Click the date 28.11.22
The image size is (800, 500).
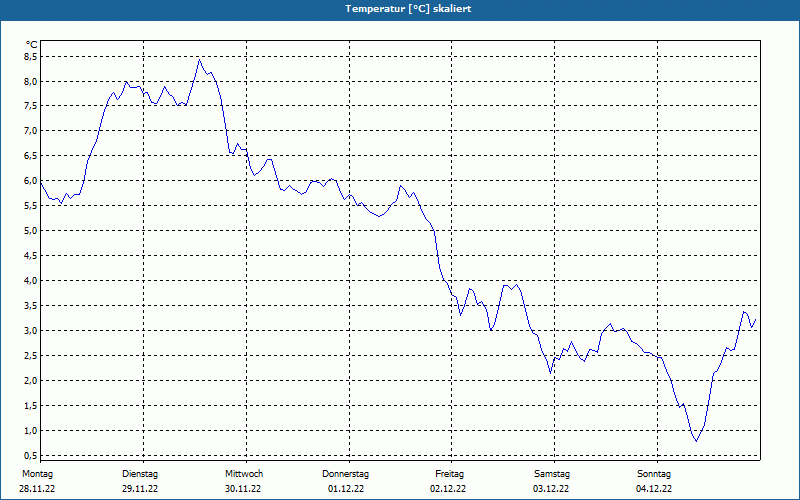(x=37, y=489)
